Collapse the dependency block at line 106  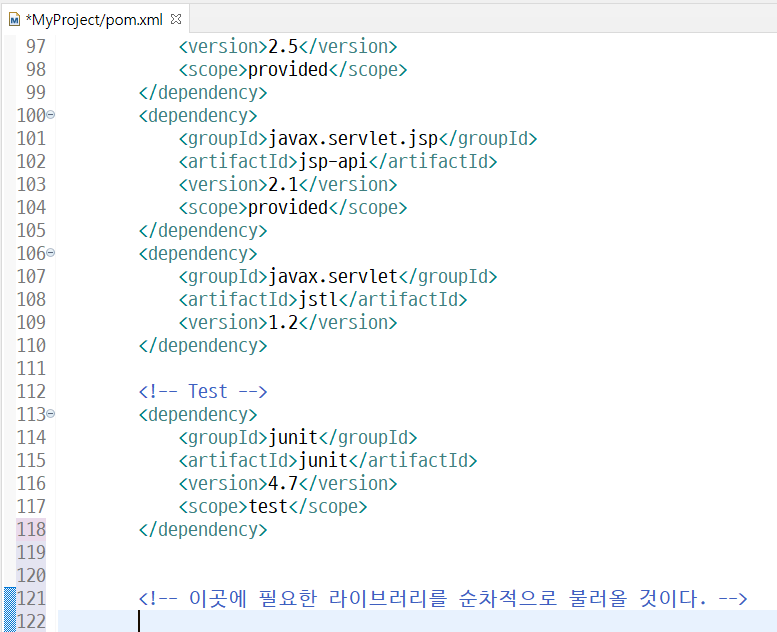[x=51, y=253]
